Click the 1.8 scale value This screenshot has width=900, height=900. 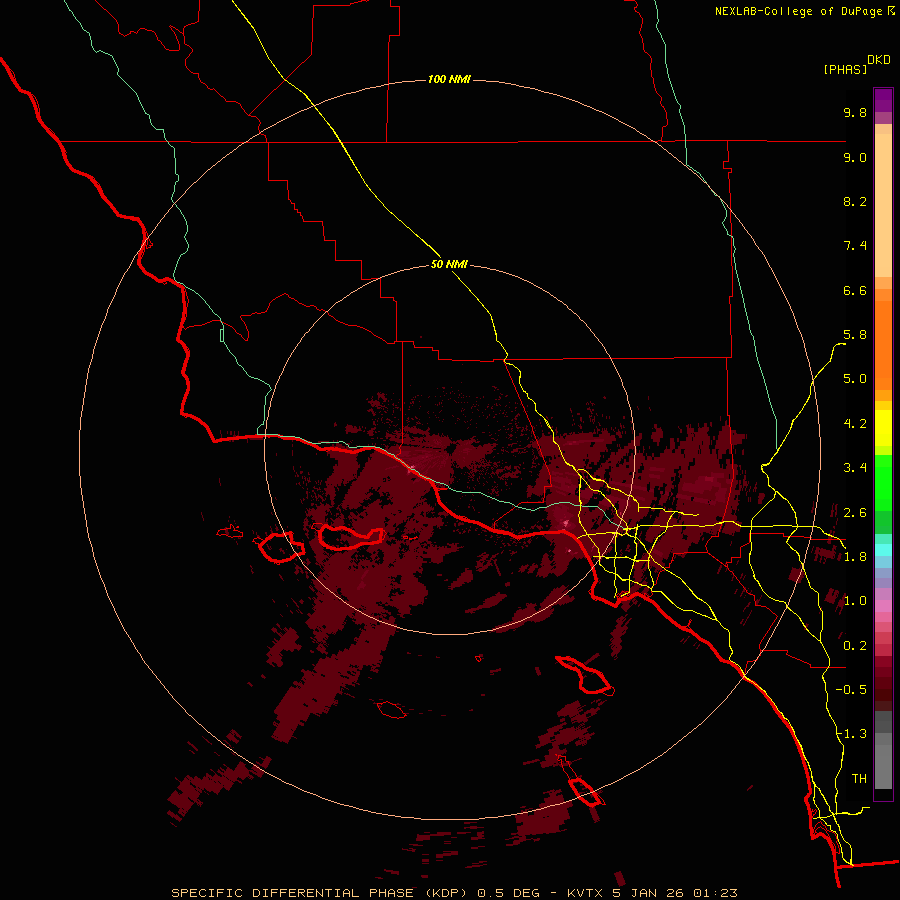(x=855, y=557)
